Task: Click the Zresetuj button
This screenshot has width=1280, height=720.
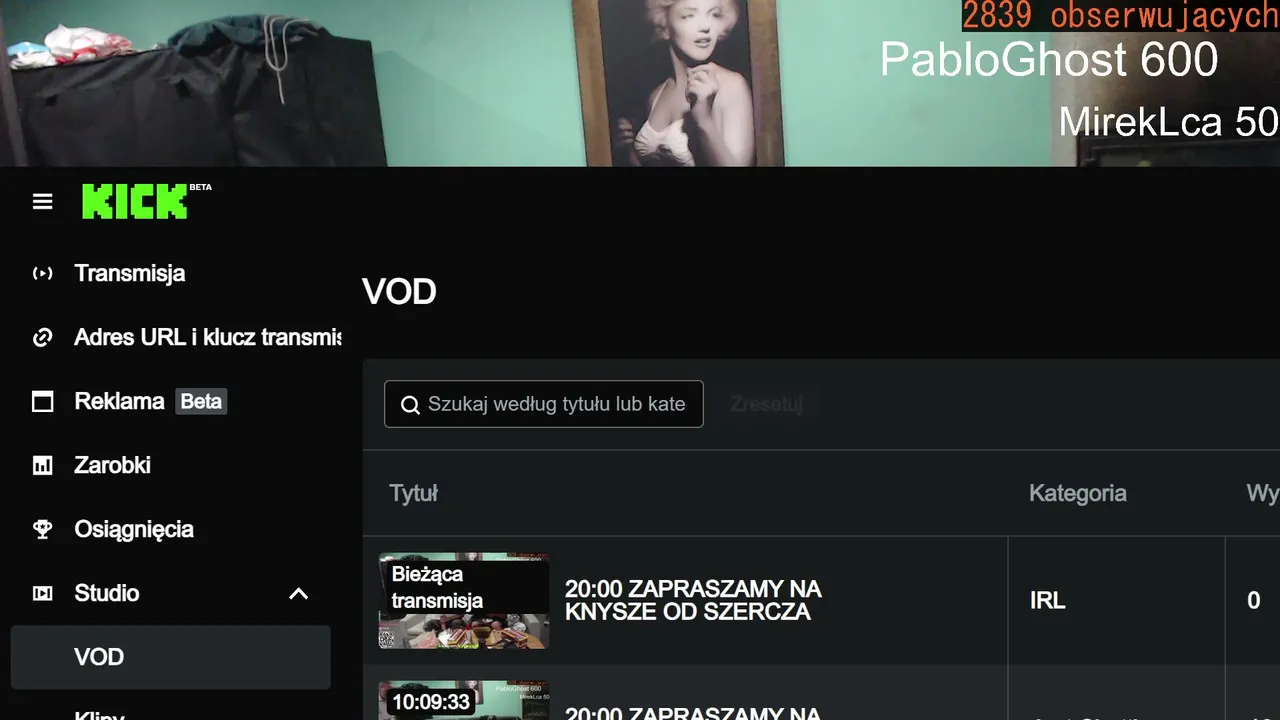Action: point(766,404)
